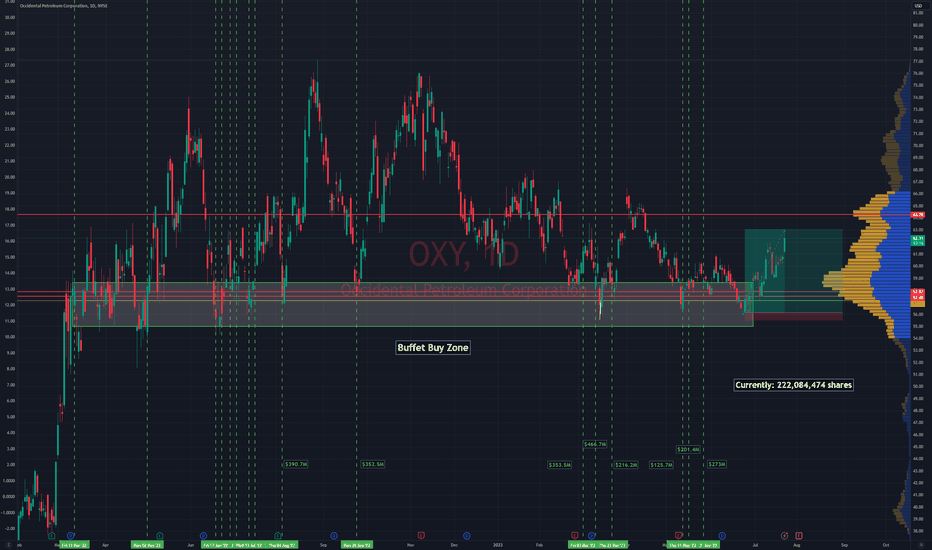Click the red 64.78 price label on axis
The image size is (932, 550).
point(918,215)
